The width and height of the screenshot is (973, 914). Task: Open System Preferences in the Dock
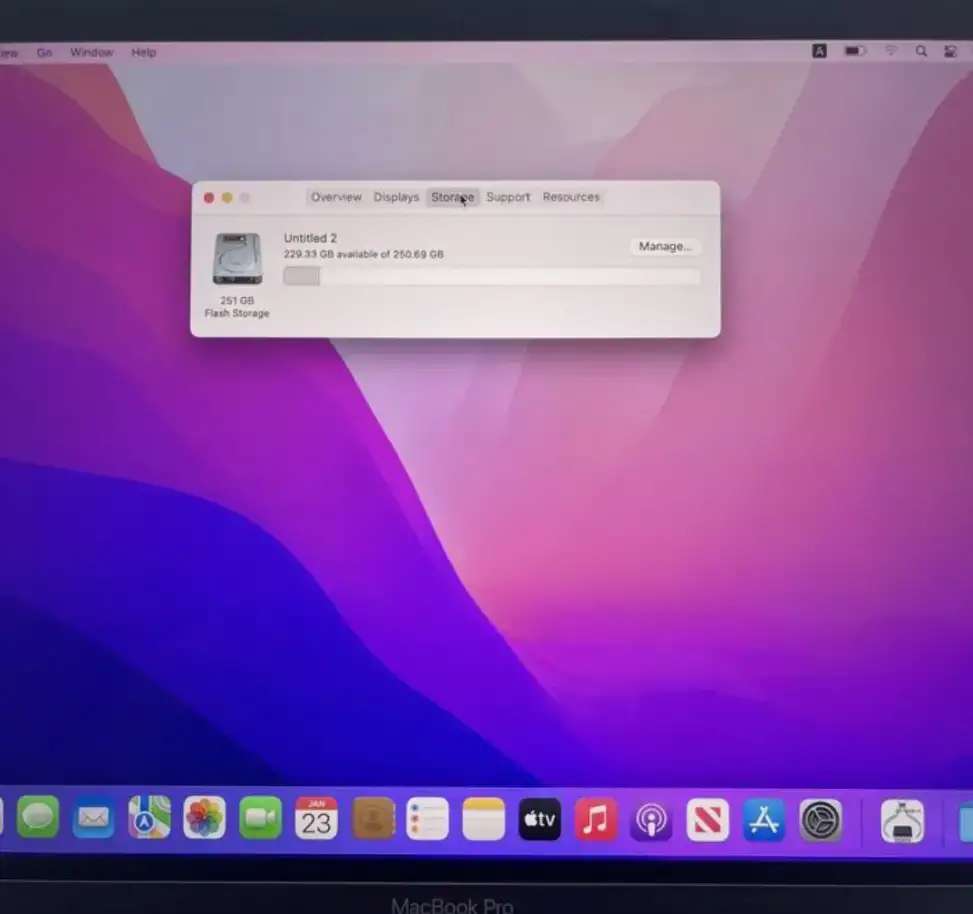tap(820, 821)
